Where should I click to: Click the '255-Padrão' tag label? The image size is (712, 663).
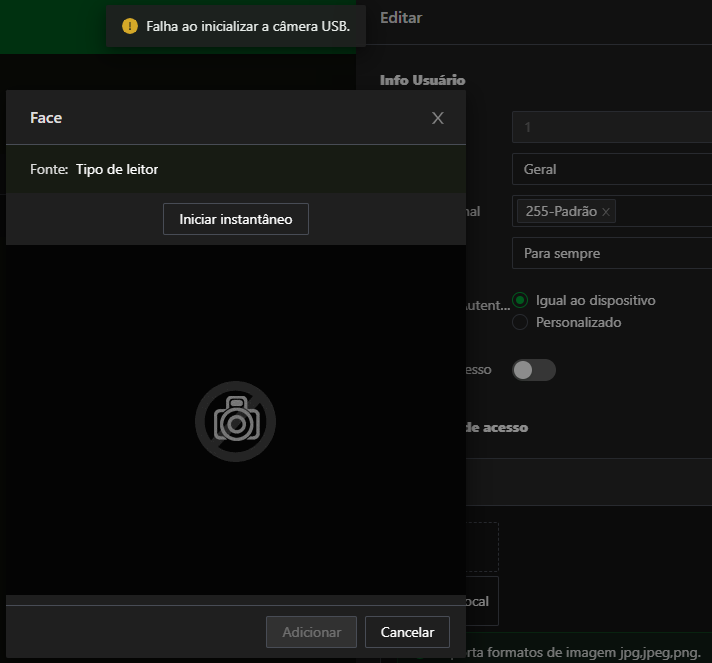(x=561, y=211)
